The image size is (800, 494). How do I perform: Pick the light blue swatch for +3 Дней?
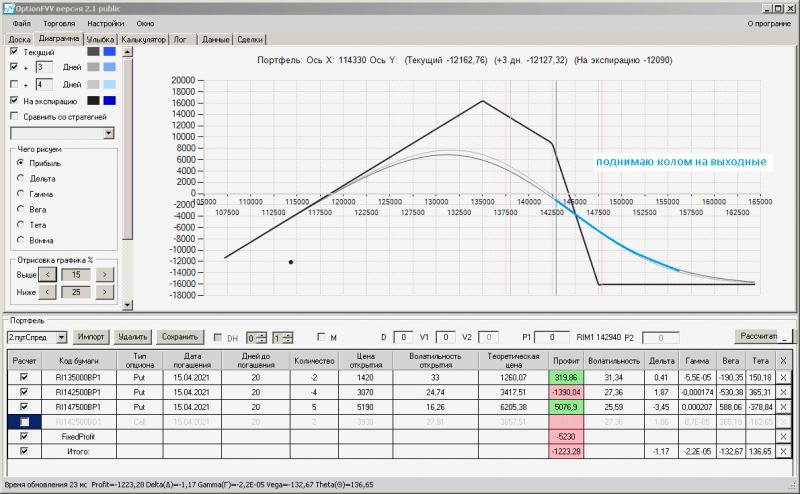pos(109,67)
